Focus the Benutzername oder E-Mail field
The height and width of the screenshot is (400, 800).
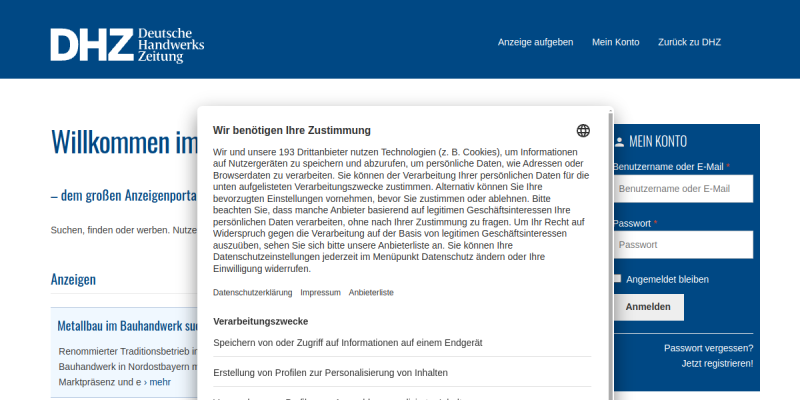point(683,189)
